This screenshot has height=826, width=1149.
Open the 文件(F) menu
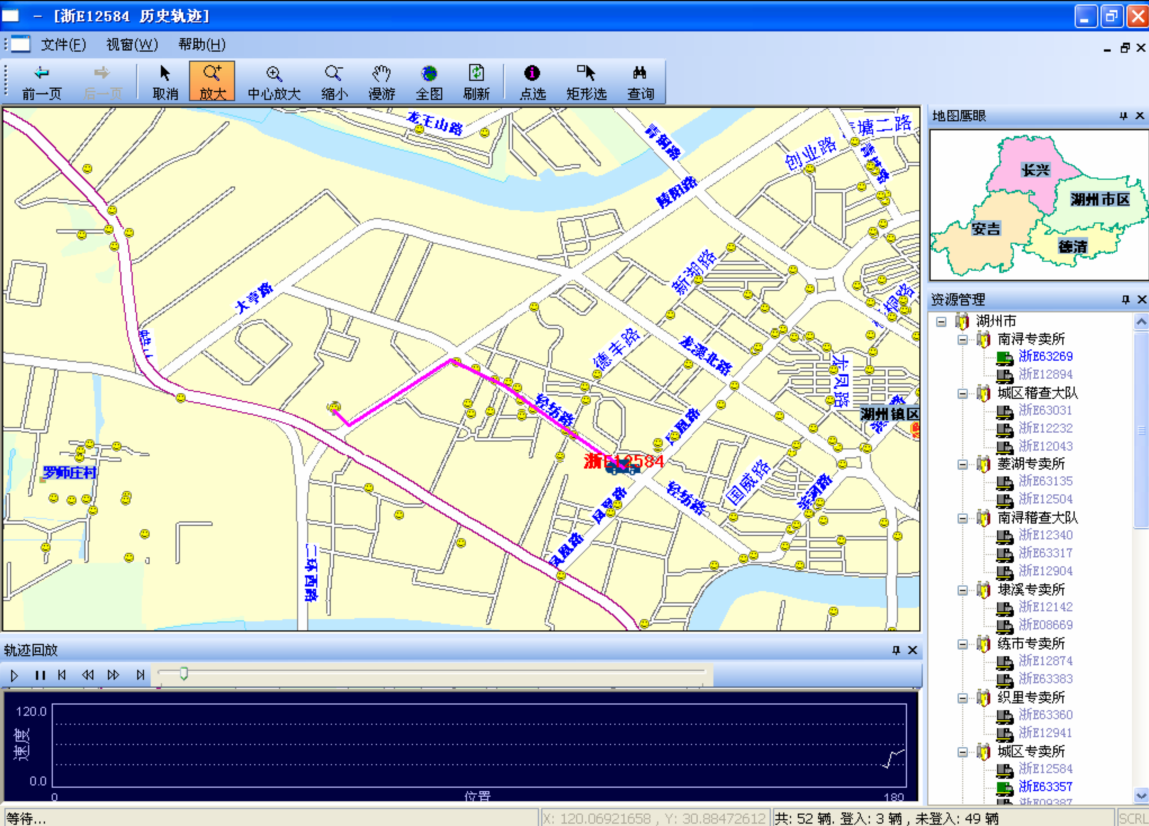click(63, 44)
